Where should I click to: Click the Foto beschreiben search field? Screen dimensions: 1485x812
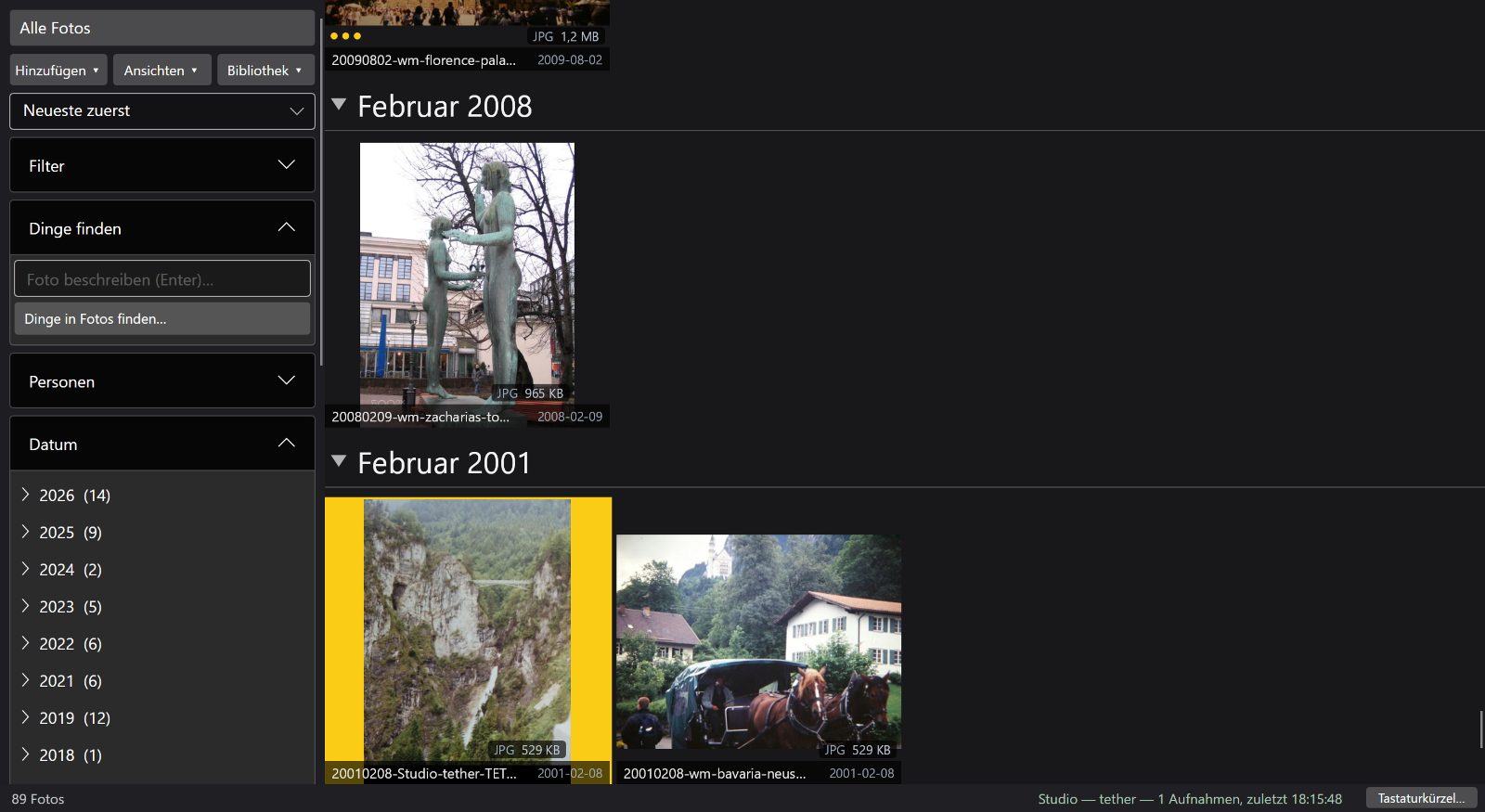click(x=162, y=278)
